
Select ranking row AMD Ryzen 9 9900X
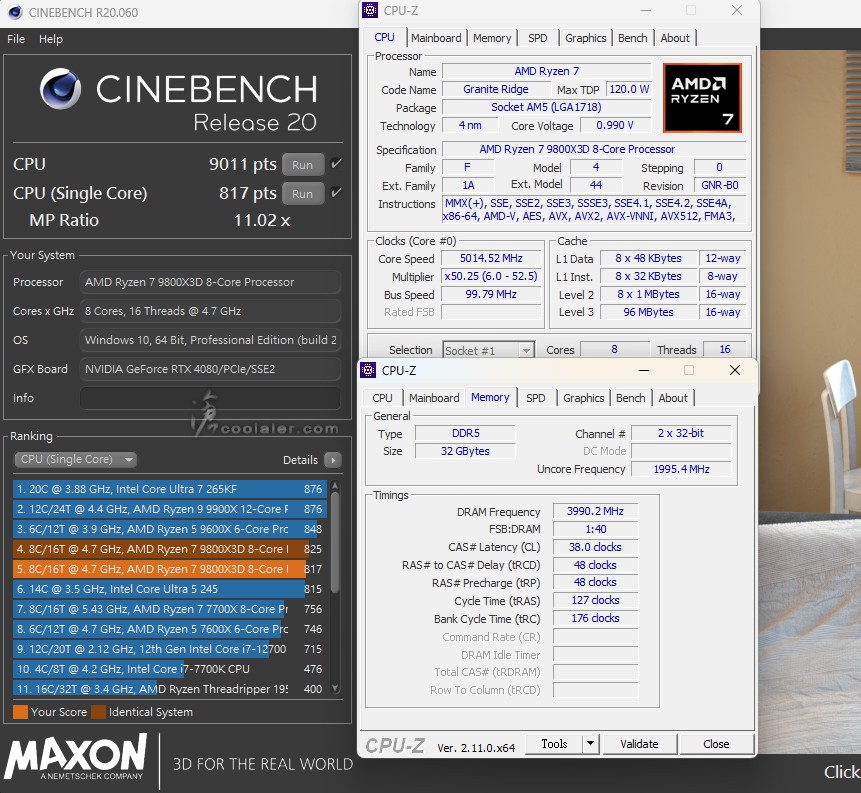[x=170, y=509]
